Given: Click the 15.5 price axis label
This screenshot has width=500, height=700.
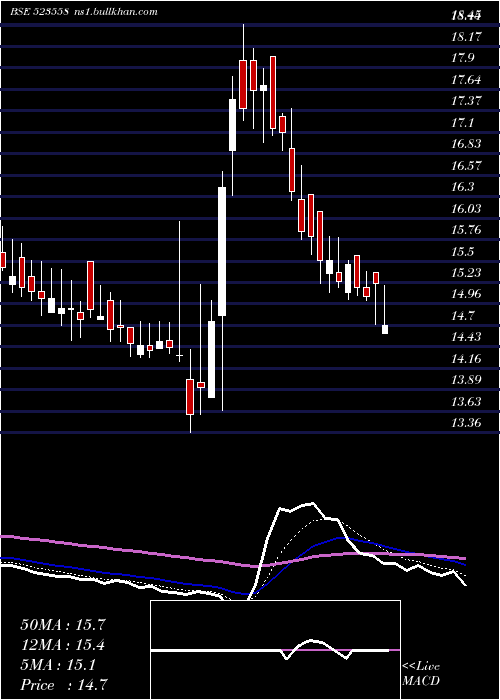Looking at the screenshot, I should click(463, 252).
